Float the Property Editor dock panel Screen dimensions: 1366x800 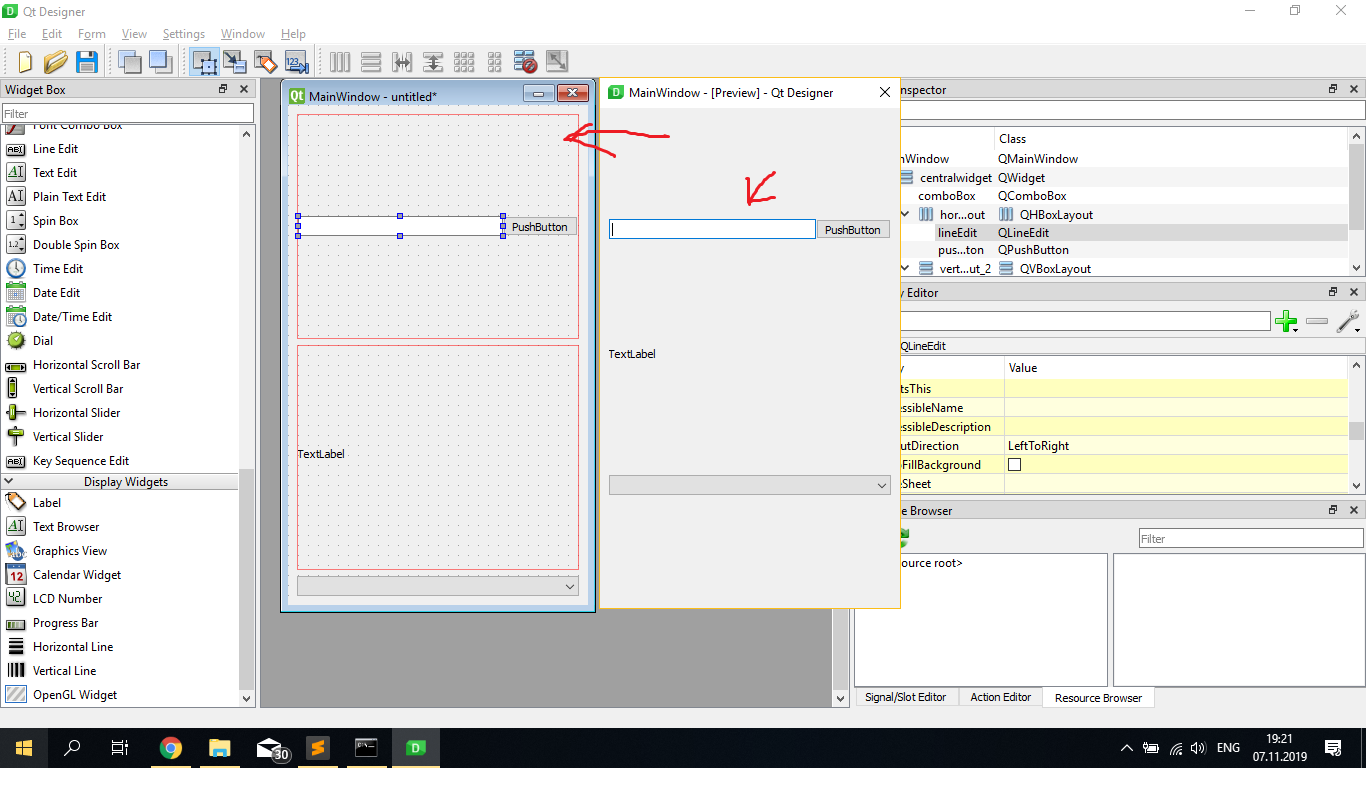coord(1333,292)
